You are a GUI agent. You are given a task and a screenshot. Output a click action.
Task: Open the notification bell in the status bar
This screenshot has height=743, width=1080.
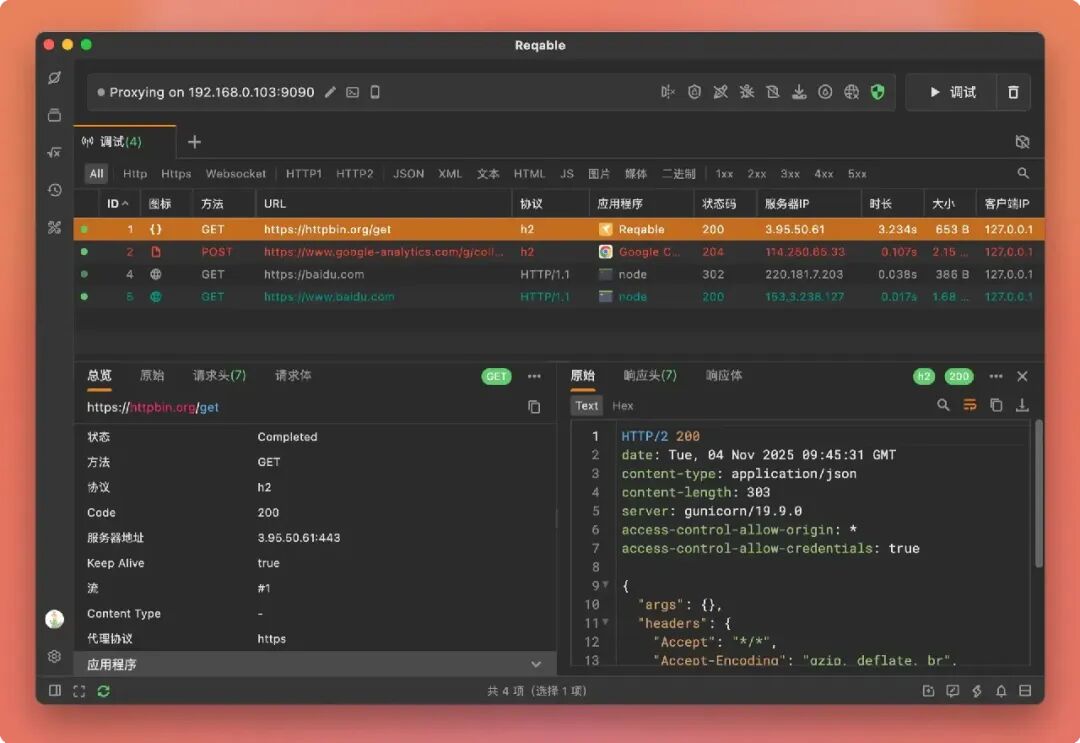coord(1001,691)
